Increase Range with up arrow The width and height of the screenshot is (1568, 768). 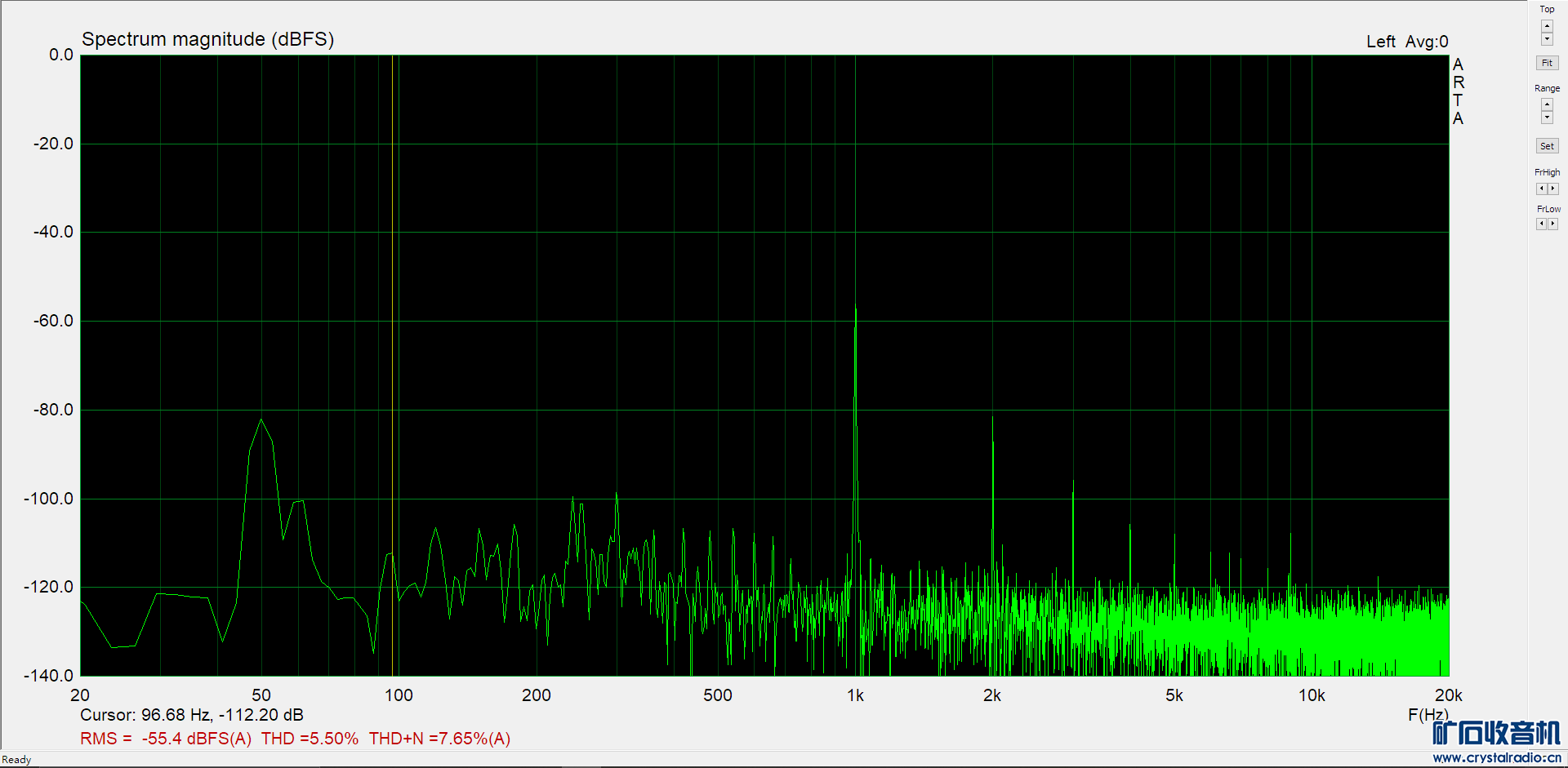point(1547,104)
